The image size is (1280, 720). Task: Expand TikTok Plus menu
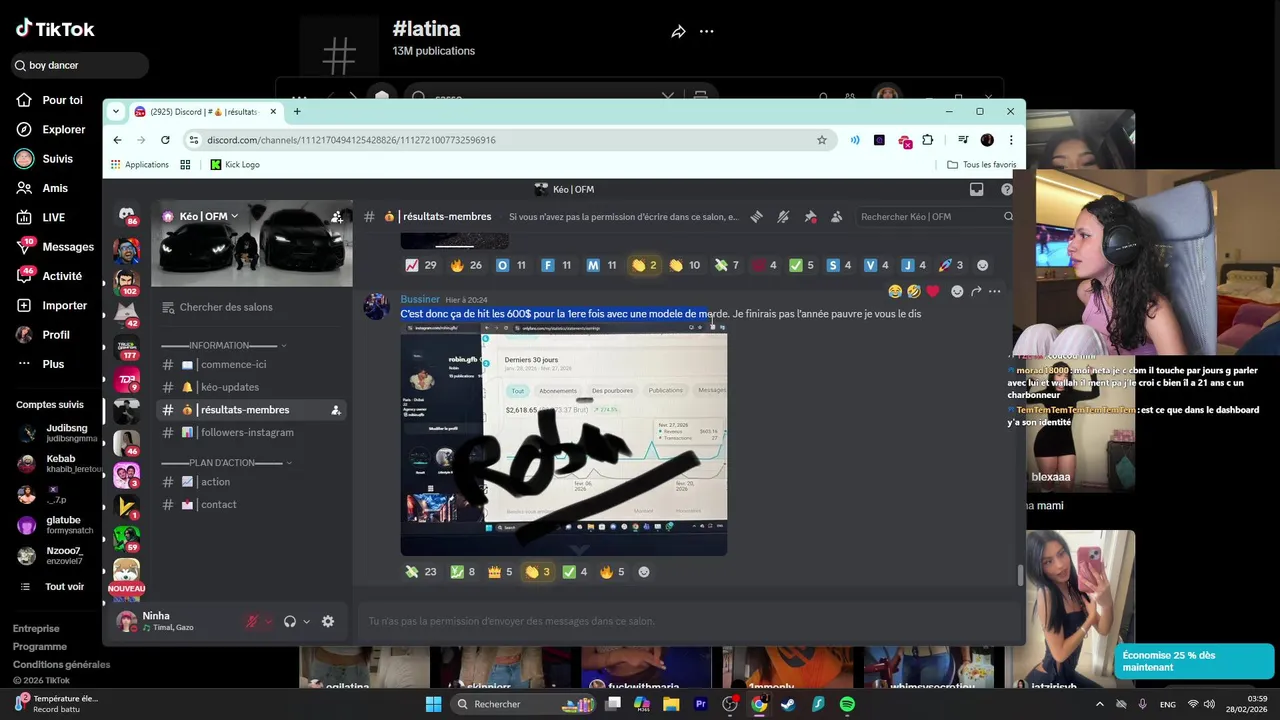coord(42,364)
